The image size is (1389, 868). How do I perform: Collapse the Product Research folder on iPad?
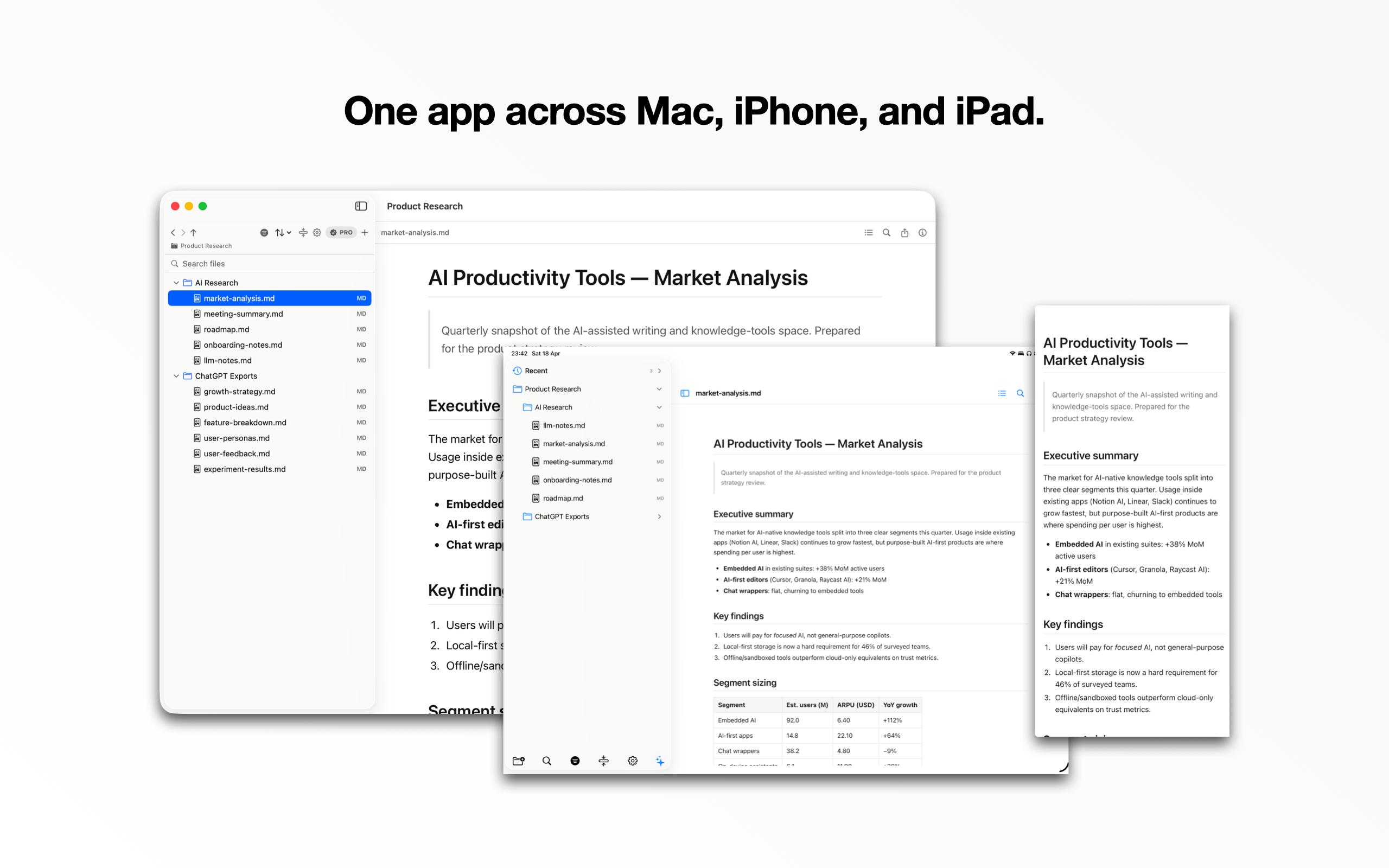pyautogui.click(x=659, y=389)
